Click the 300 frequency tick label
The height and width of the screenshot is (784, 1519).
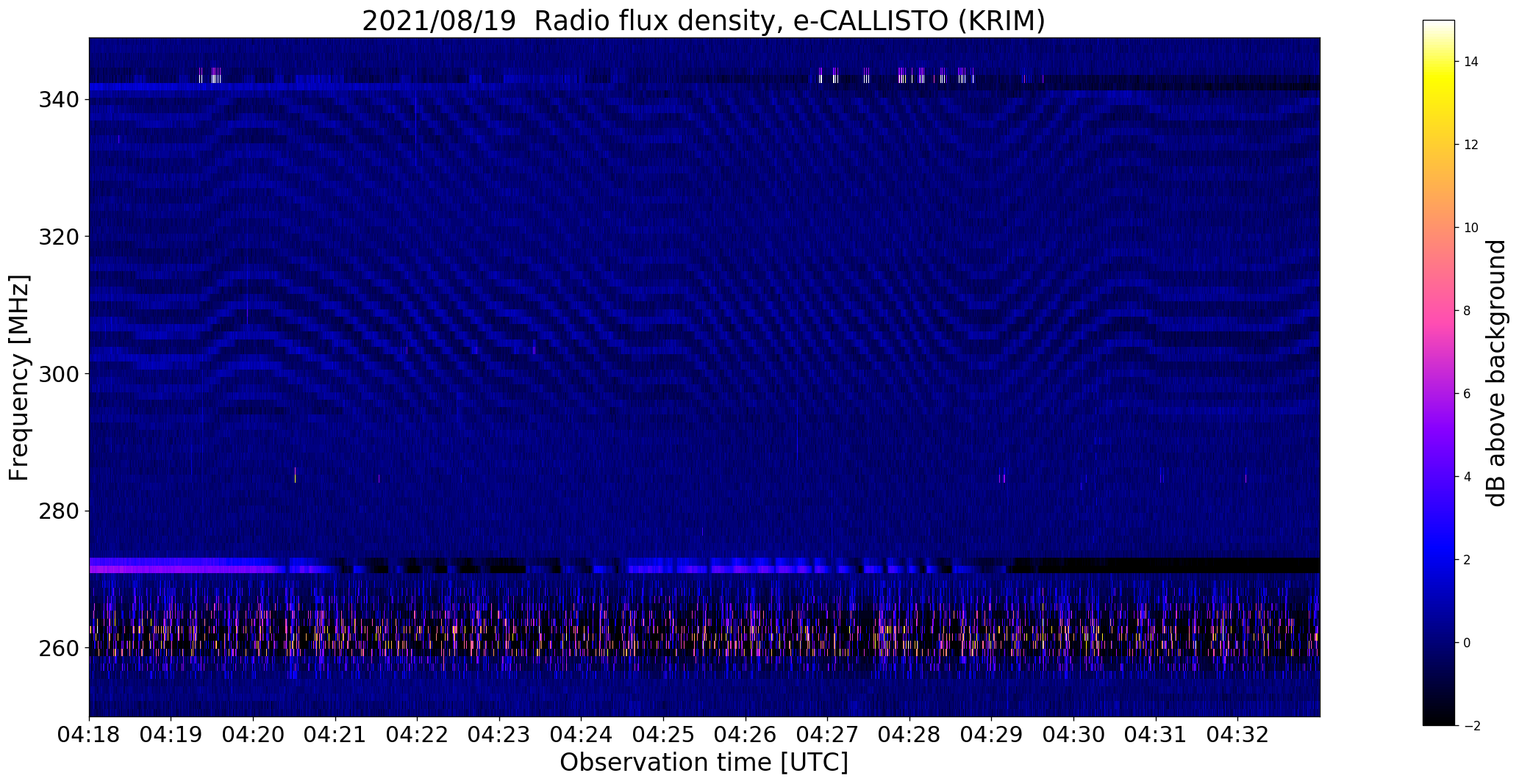(x=60, y=374)
